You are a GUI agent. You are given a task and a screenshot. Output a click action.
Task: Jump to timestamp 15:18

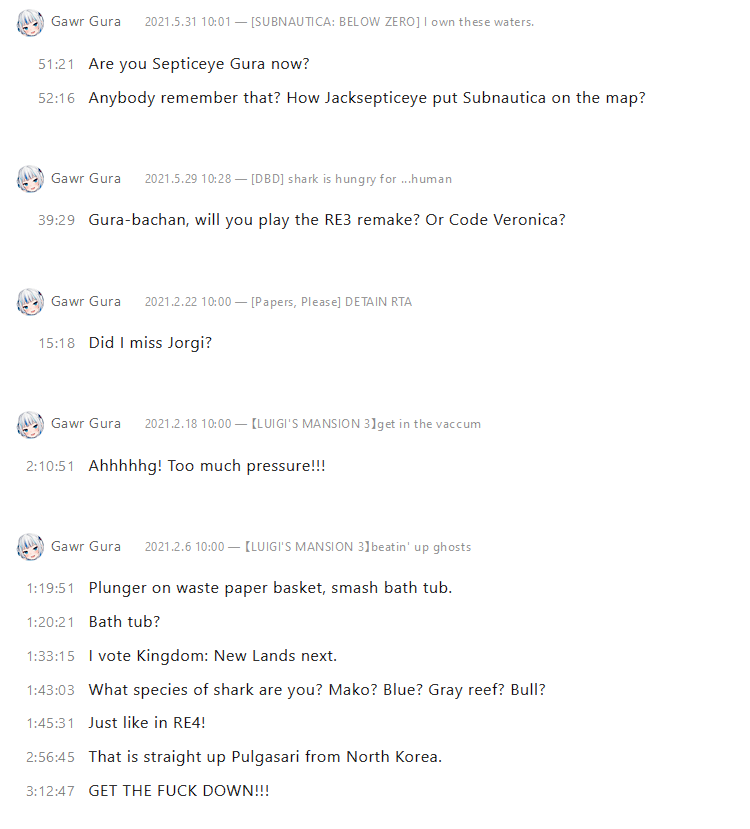pos(56,343)
